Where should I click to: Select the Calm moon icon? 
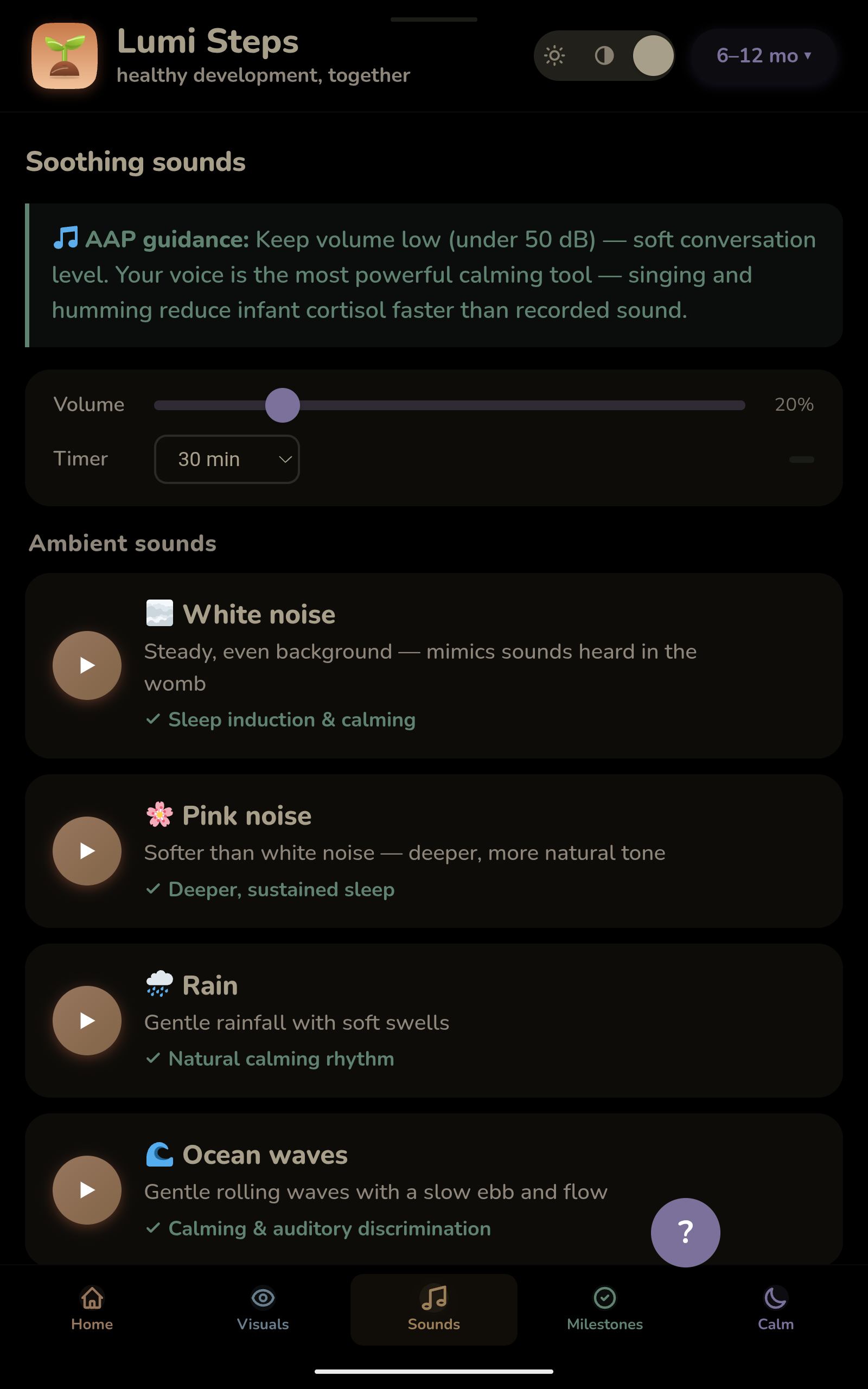pyautogui.click(x=775, y=1297)
